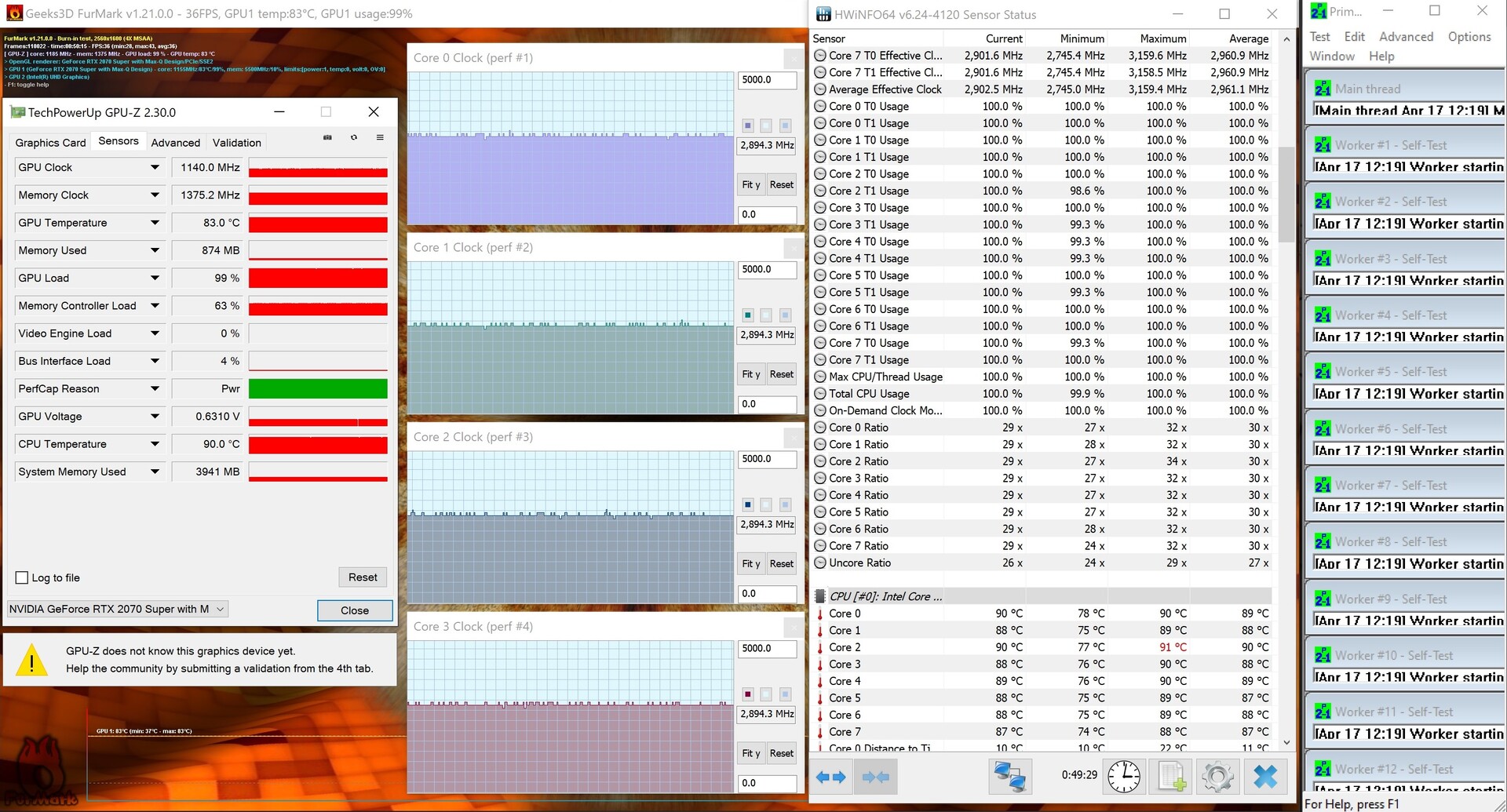This screenshot has width=1507, height=812.
Task: Toggle first graph-style box of Core 0 Clock graph
Action: coord(748,126)
